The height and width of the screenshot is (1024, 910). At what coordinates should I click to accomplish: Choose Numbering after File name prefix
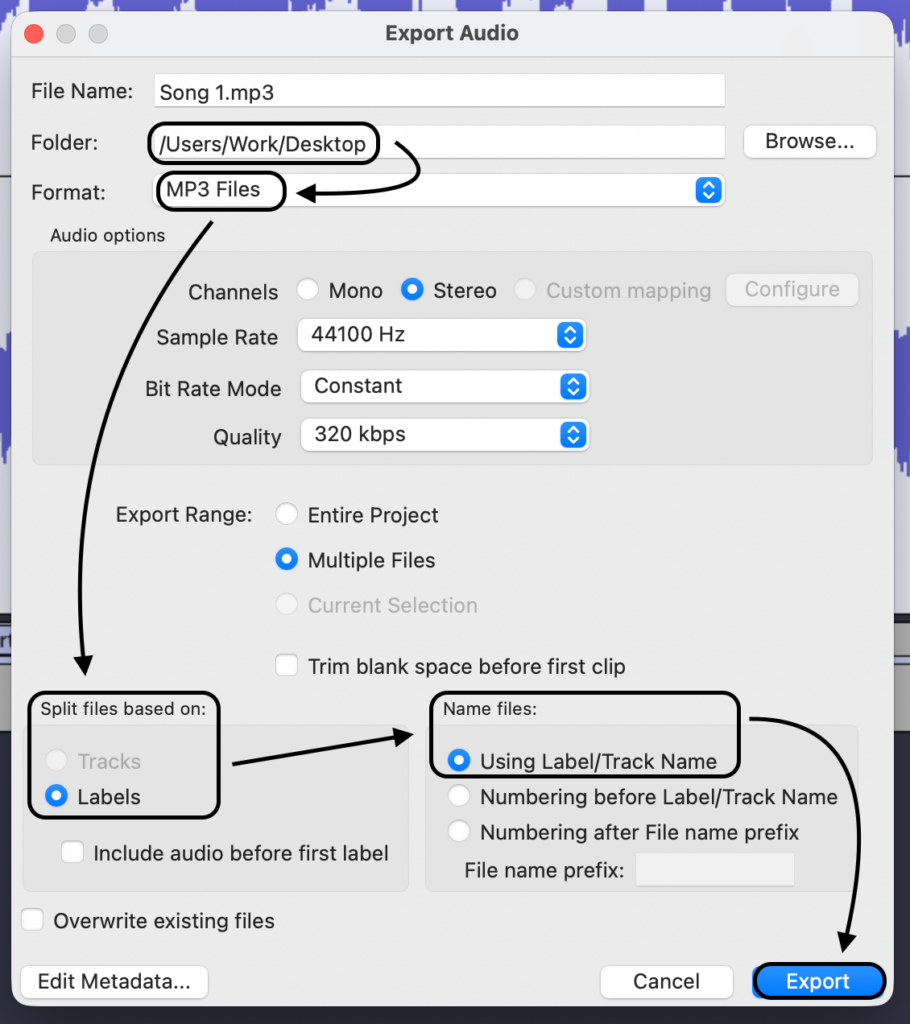459,832
